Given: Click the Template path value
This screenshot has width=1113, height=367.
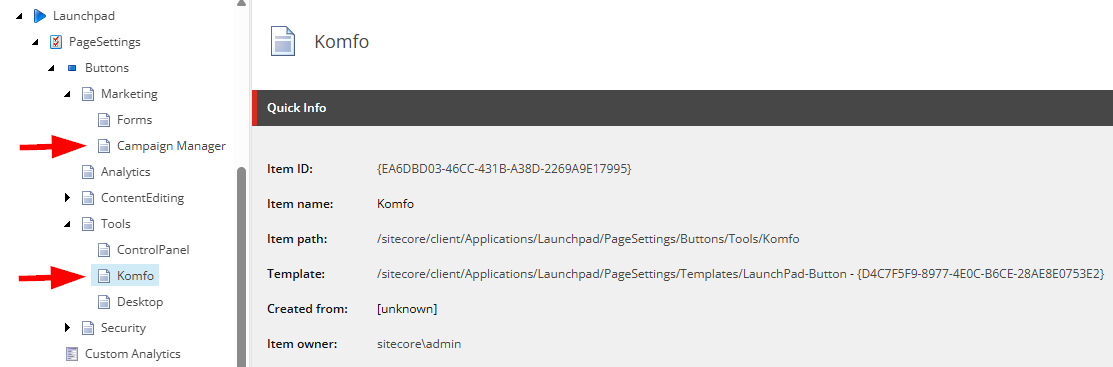Looking at the screenshot, I should (740, 274).
